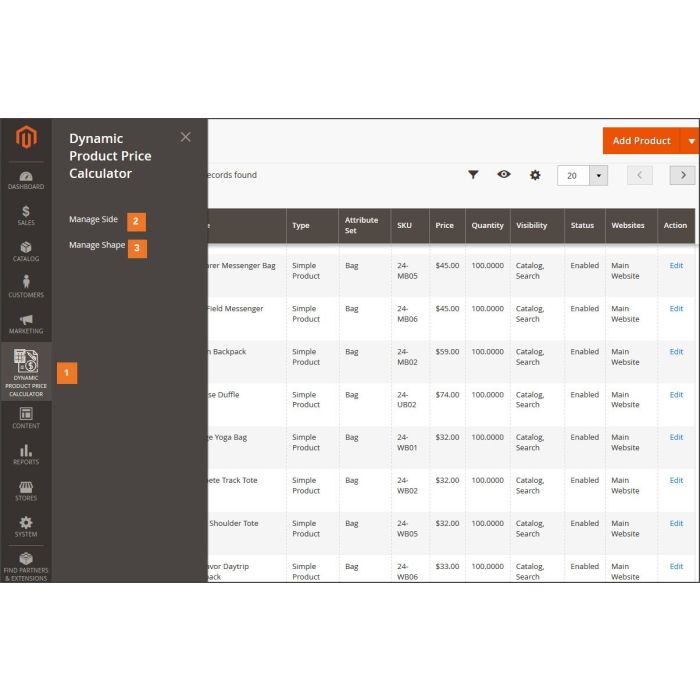This screenshot has height=700, width=700.
Task: Open the Sales menu icon
Action: [26, 215]
